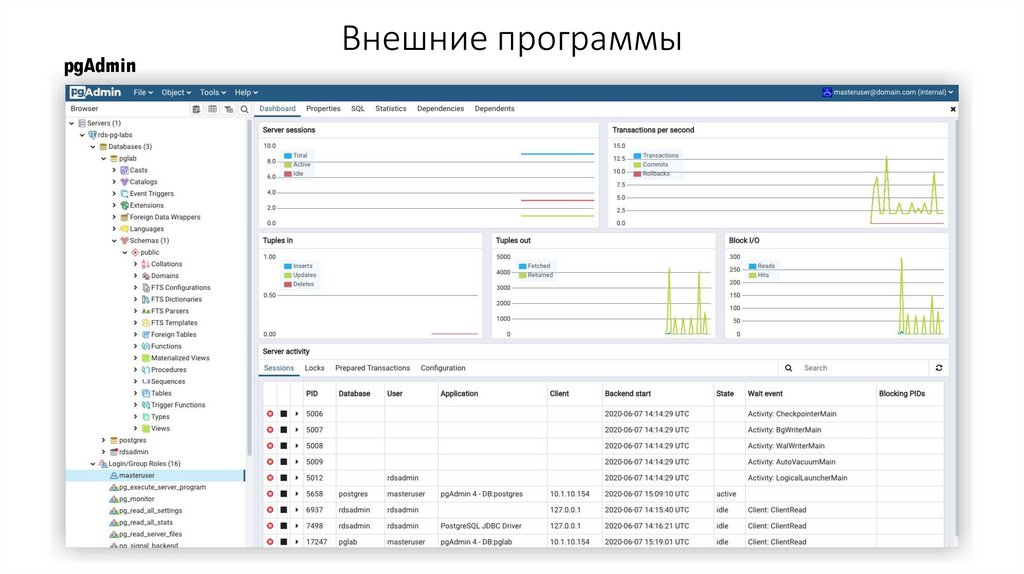The height and width of the screenshot is (574, 1024).
Task: Cancel query stop icon for PID 7498
Action: (x=283, y=526)
